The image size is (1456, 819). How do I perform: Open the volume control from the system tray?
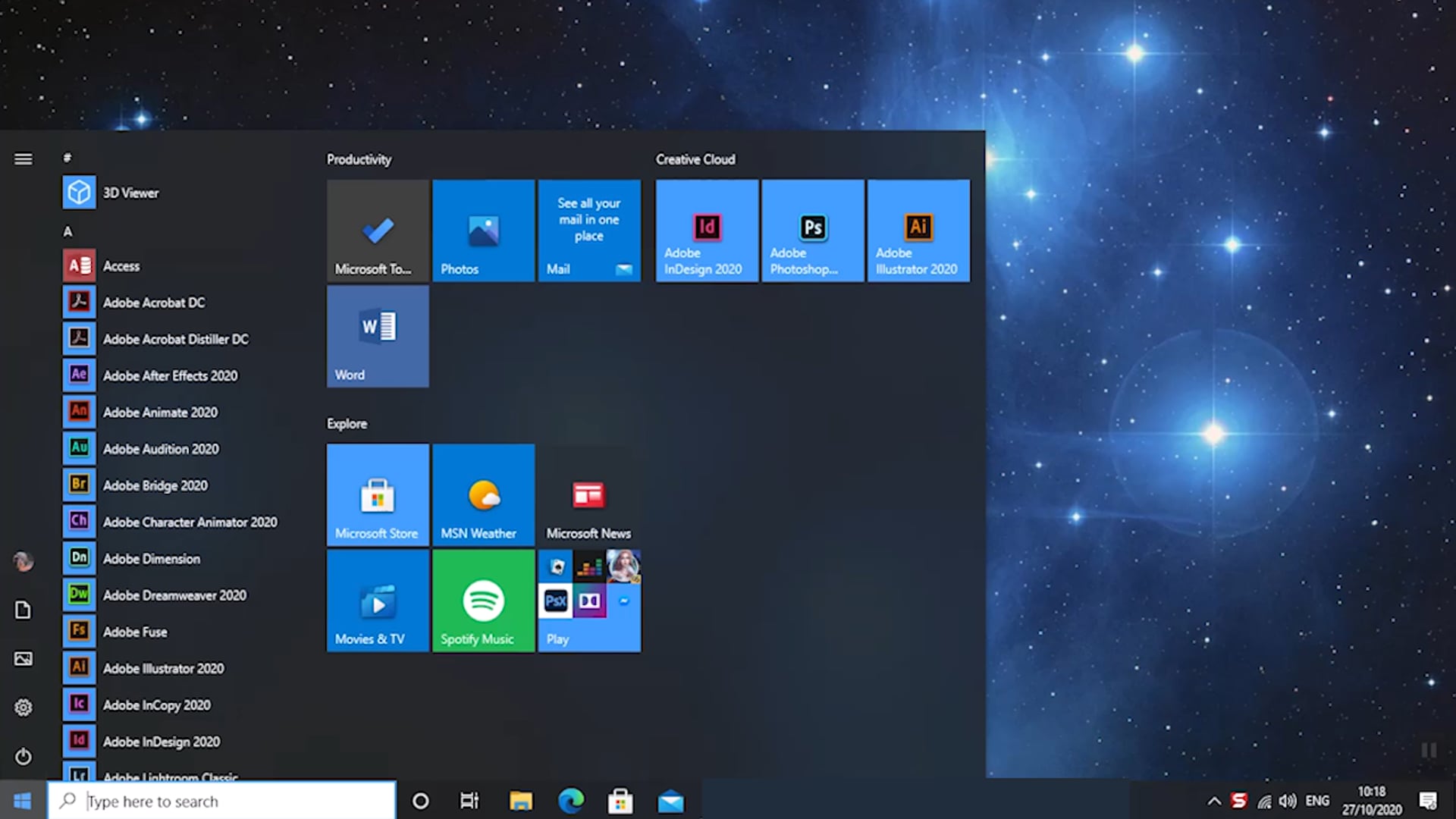click(1286, 800)
